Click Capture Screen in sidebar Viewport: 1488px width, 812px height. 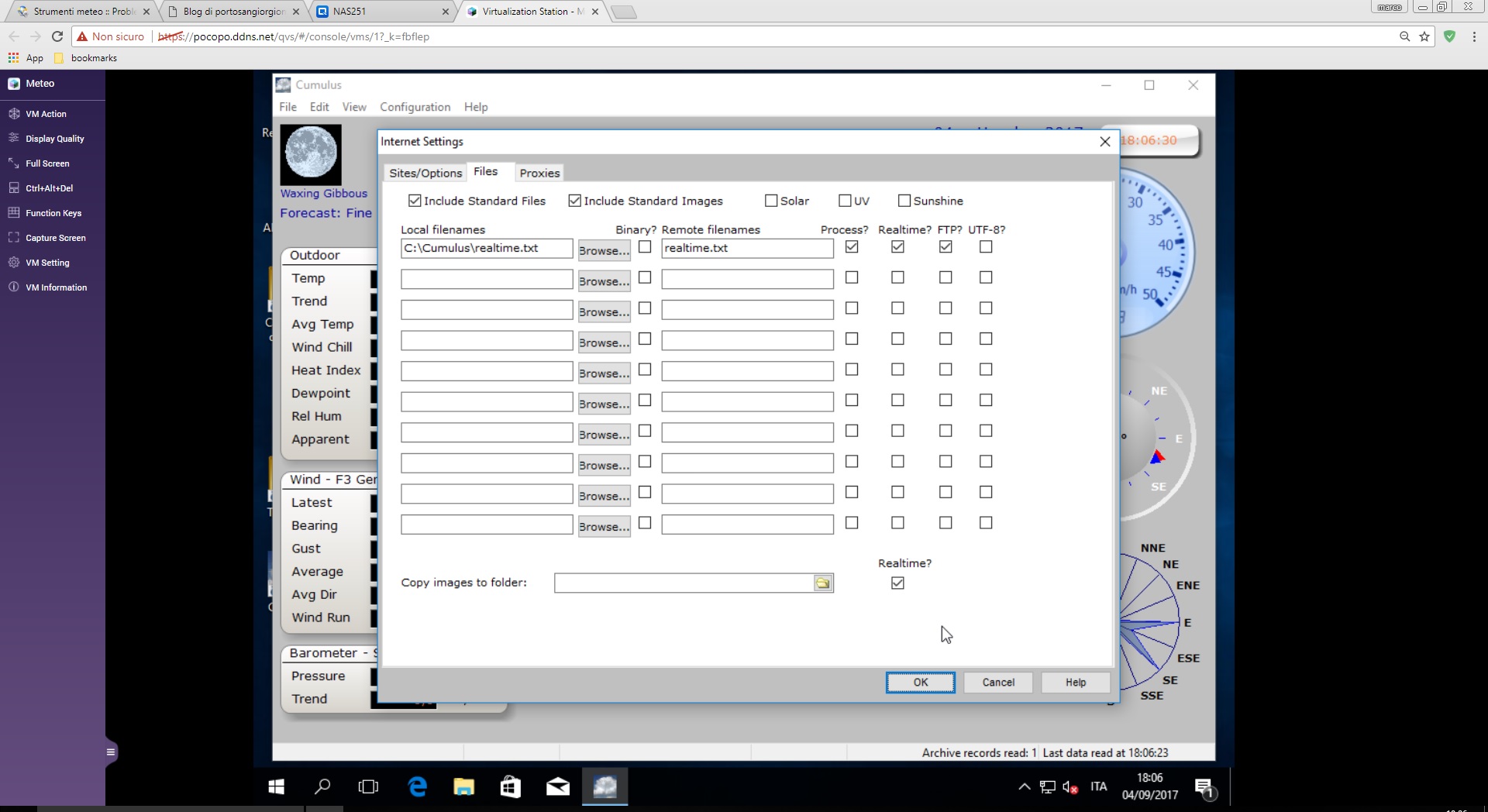click(55, 238)
